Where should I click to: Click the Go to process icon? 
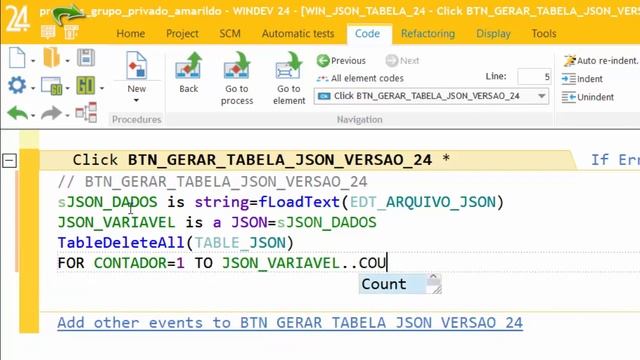237,66
